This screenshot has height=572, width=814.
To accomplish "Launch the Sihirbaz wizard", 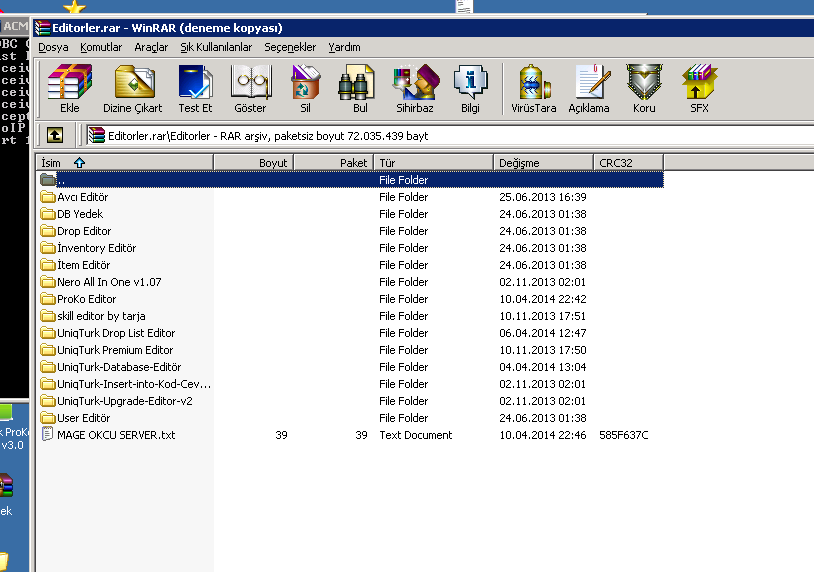I will pos(415,88).
